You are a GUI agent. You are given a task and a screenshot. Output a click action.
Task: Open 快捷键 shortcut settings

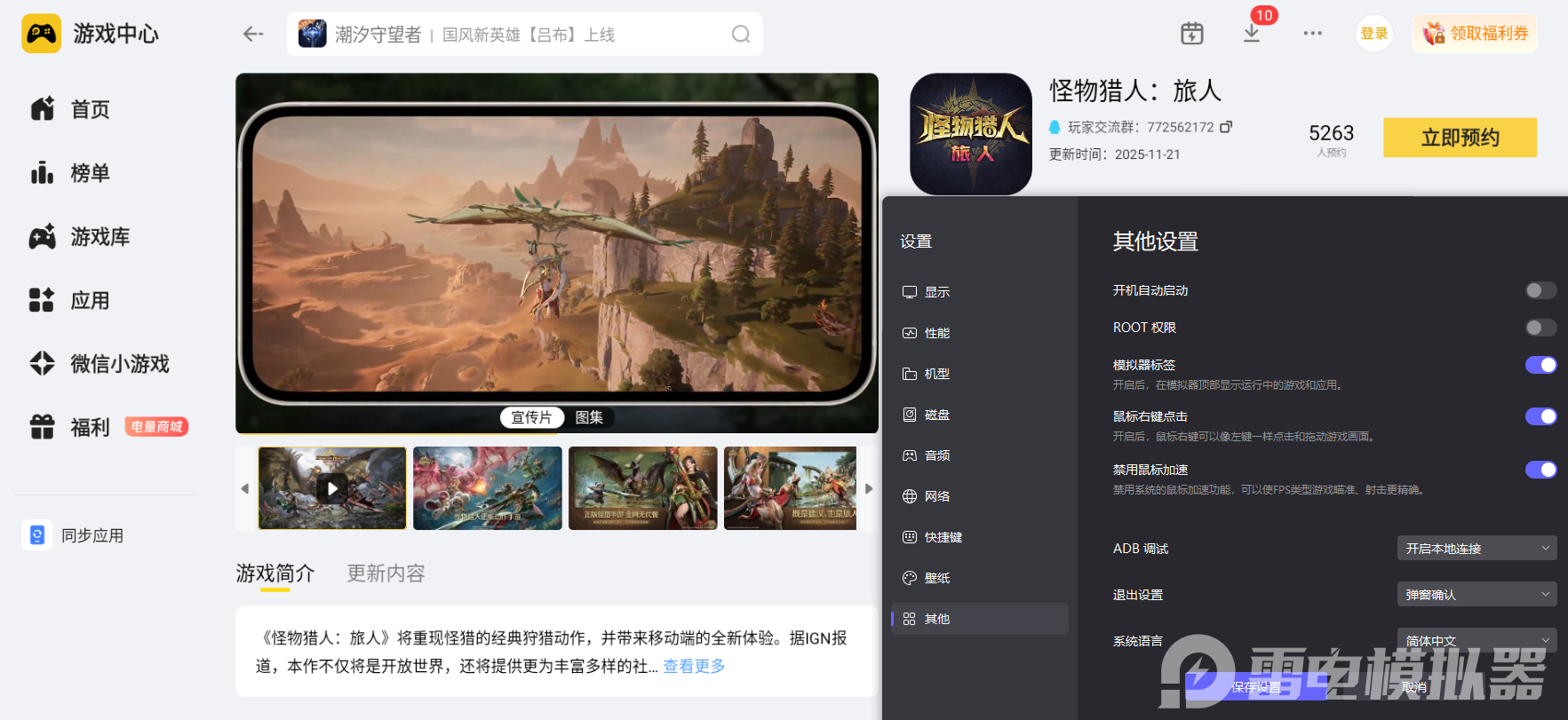point(980,537)
